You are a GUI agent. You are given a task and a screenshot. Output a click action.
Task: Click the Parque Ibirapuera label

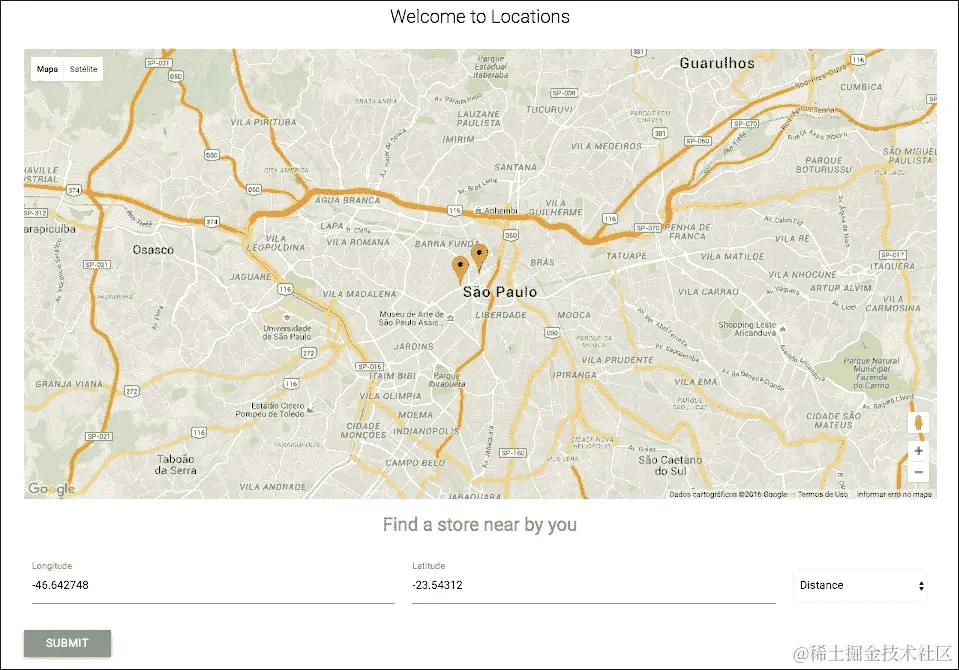pos(446,380)
